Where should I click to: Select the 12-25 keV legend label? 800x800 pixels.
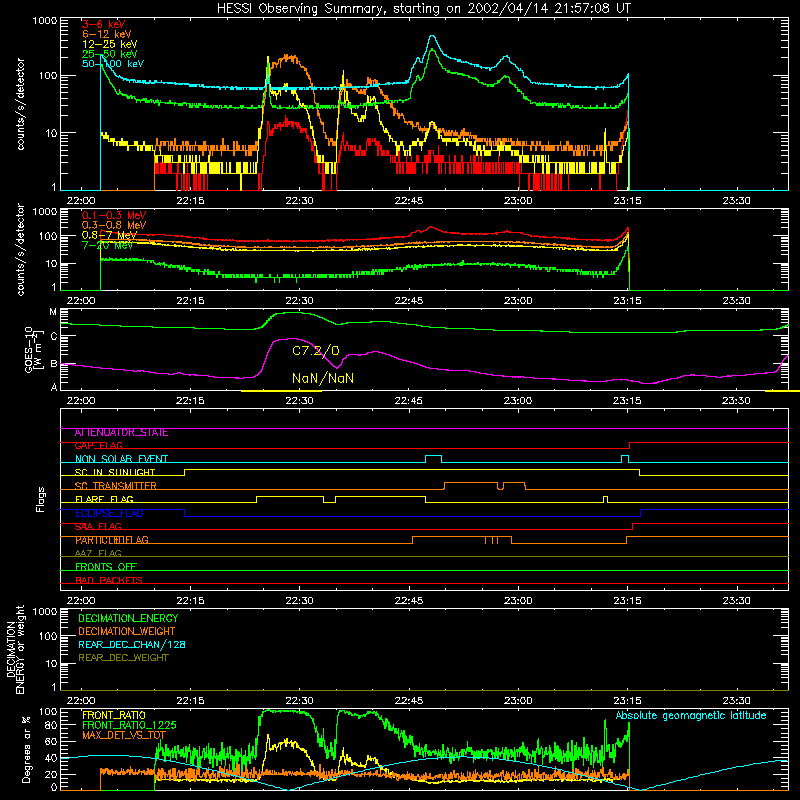coord(110,44)
